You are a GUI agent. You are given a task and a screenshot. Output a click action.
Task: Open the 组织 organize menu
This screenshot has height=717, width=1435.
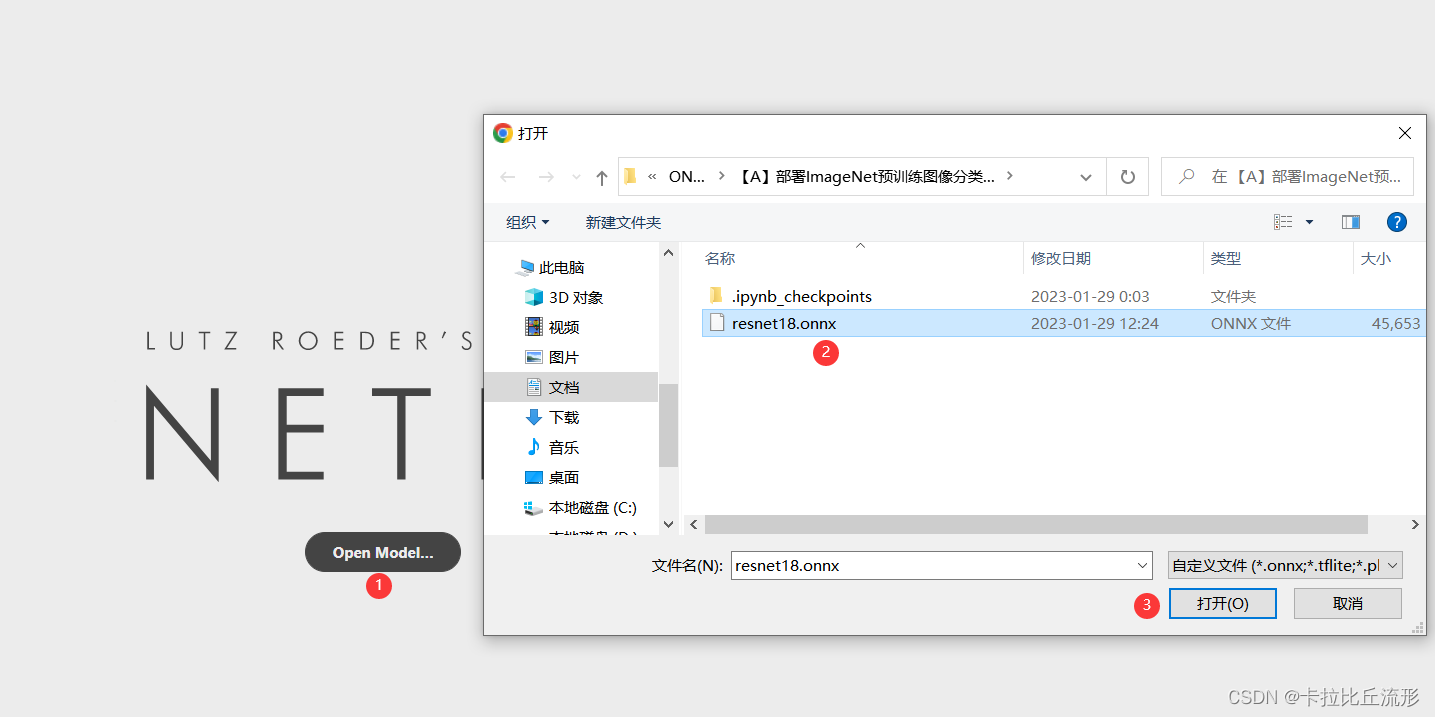tap(527, 222)
